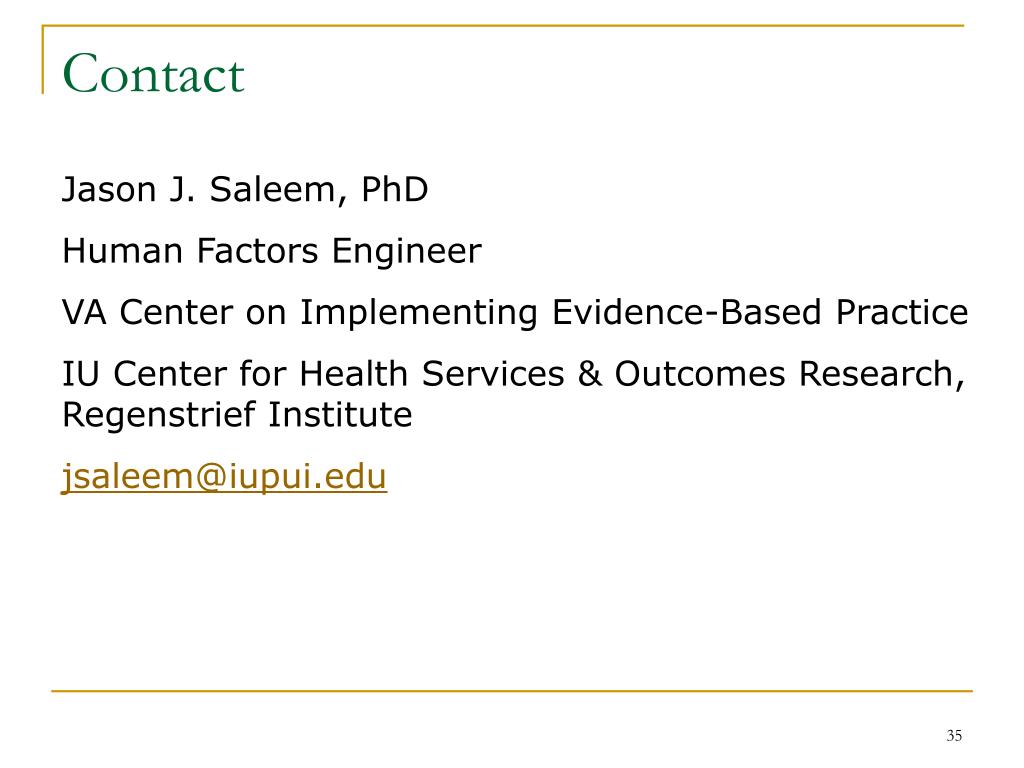The width and height of the screenshot is (1024, 768).
Task: Click the word PhD after Saleem
Action: click(x=394, y=189)
